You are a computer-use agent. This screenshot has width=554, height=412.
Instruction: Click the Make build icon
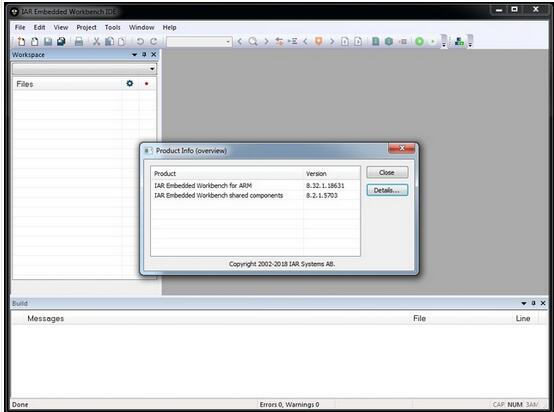[389, 42]
